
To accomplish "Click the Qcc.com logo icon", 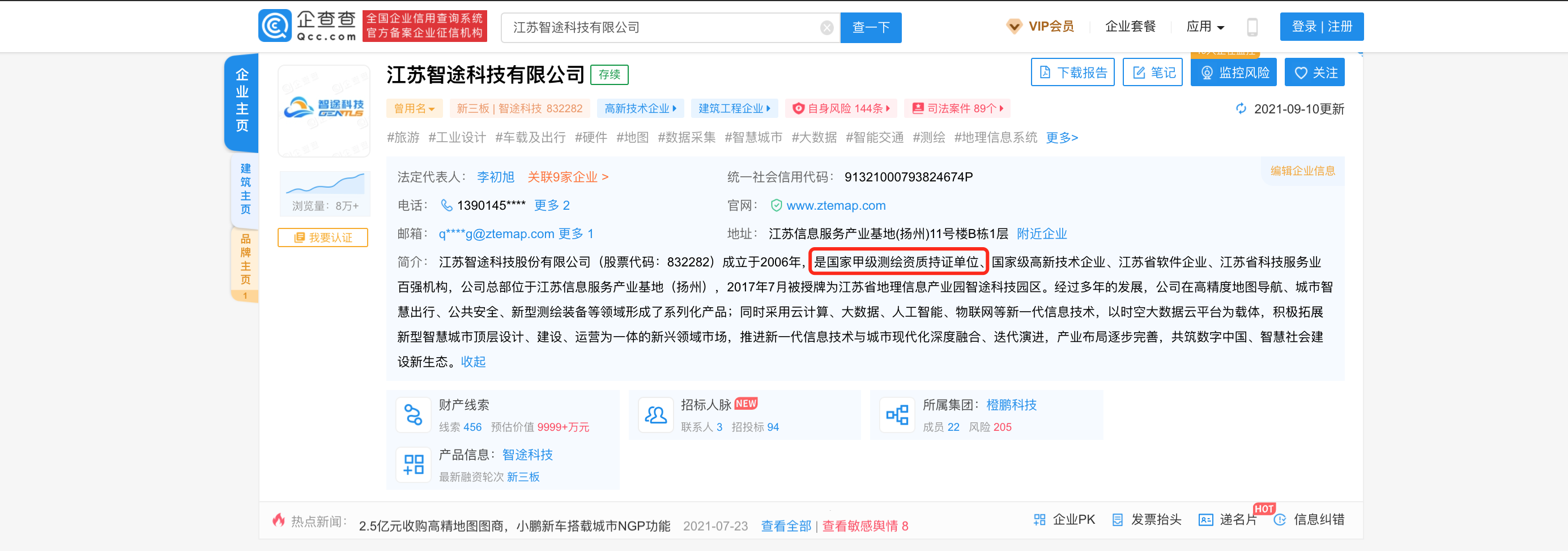I will [x=275, y=26].
